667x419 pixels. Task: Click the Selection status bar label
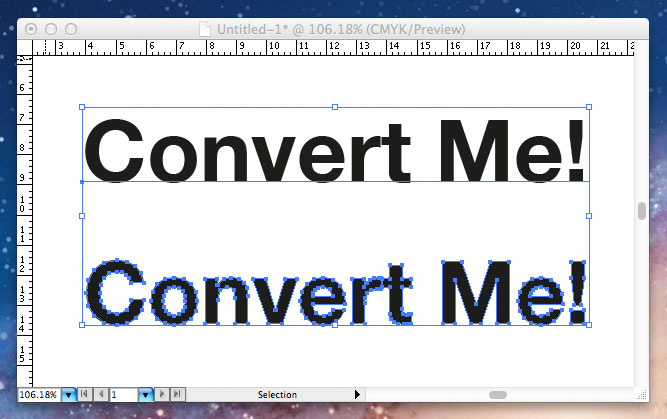(276, 395)
